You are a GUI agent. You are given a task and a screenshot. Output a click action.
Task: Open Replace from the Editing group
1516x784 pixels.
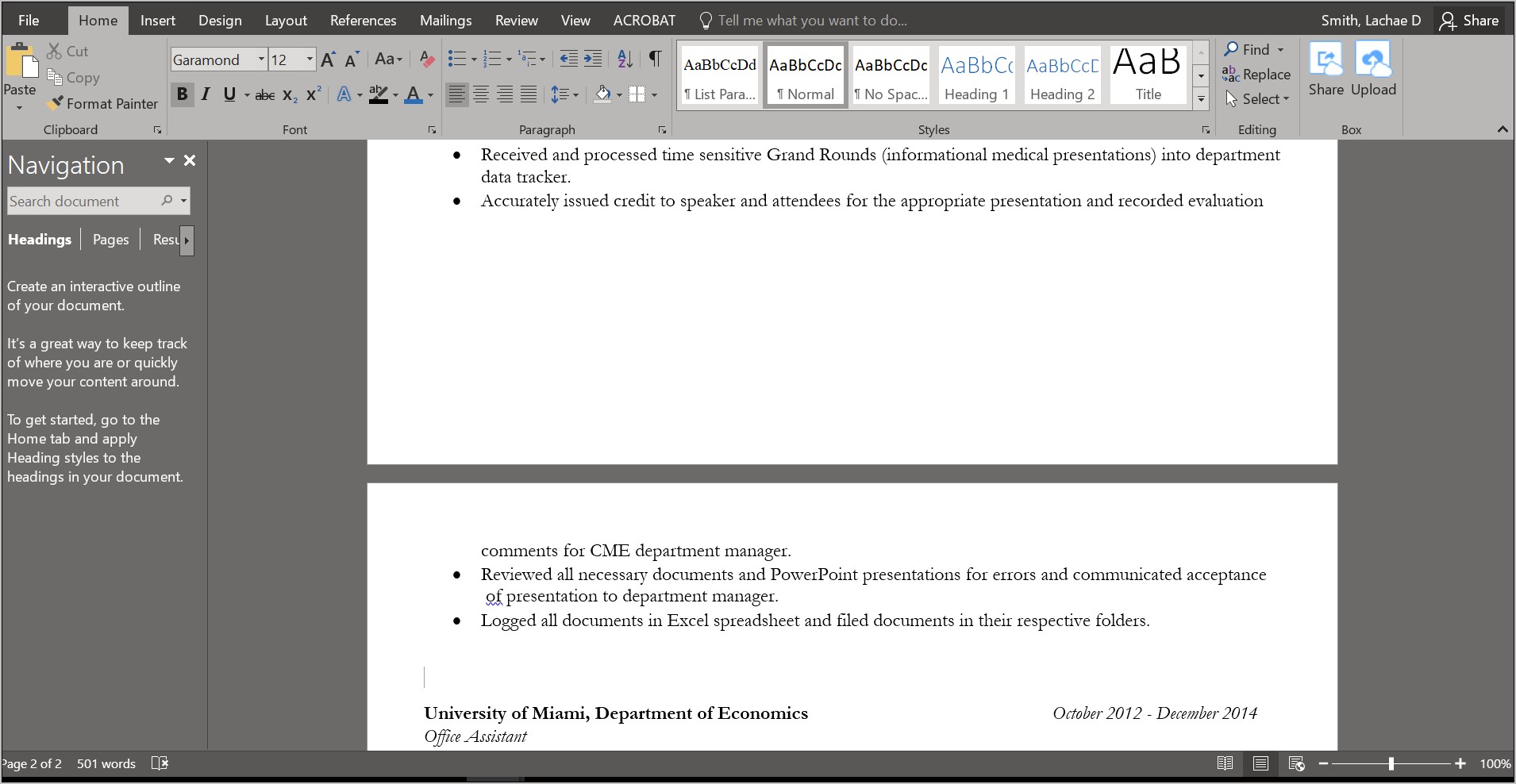pos(1256,75)
